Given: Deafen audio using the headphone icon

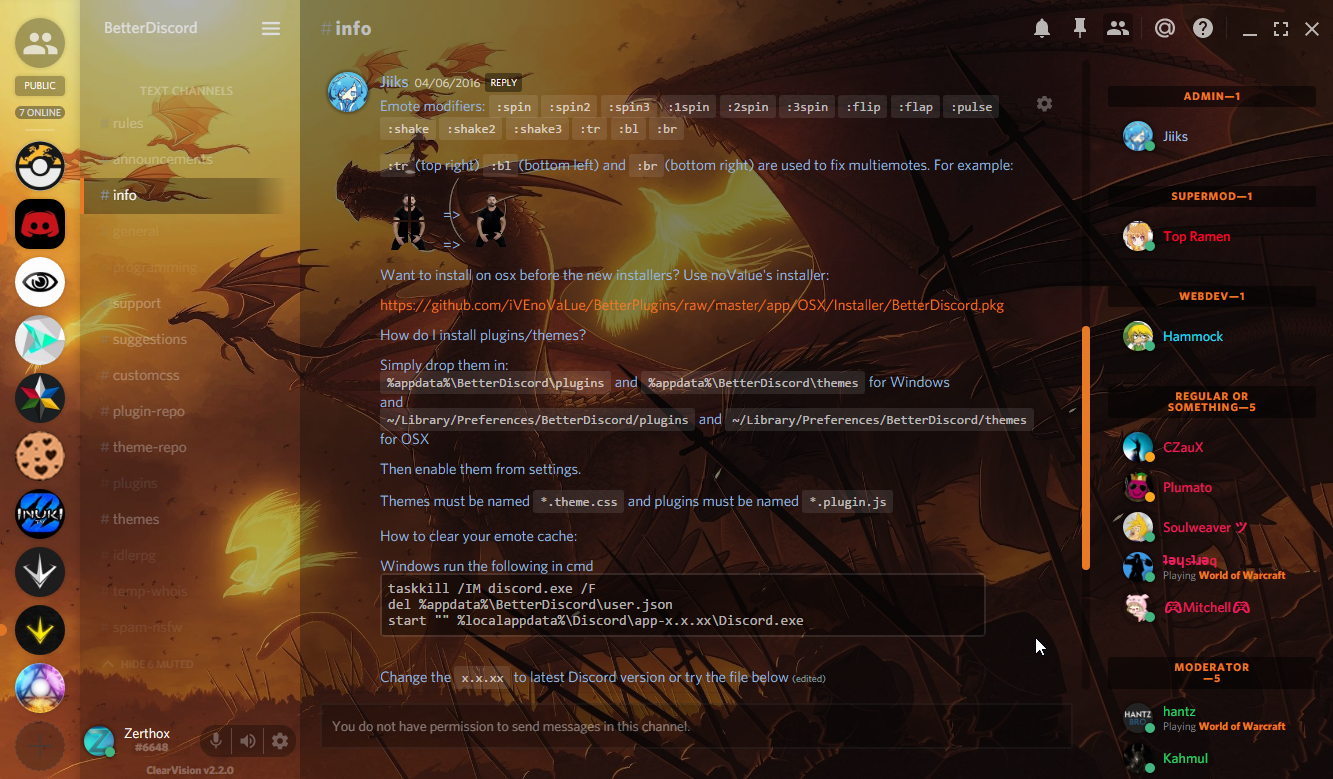Looking at the screenshot, I should click(248, 740).
